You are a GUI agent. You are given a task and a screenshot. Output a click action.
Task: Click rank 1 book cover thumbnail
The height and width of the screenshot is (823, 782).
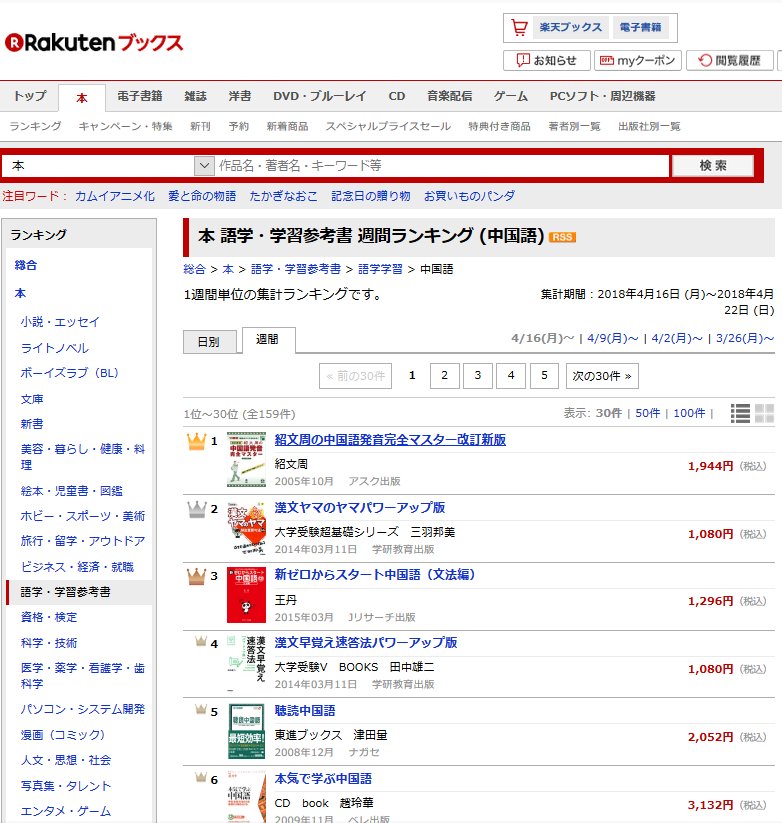point(246,460)
